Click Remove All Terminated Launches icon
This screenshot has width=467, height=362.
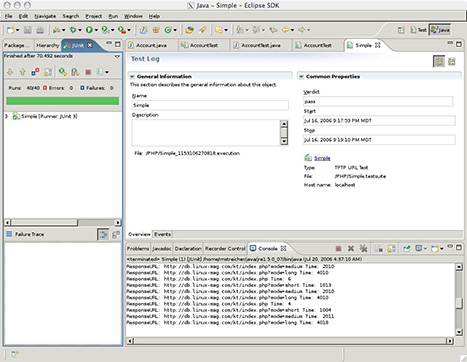[x=363, y=248]
